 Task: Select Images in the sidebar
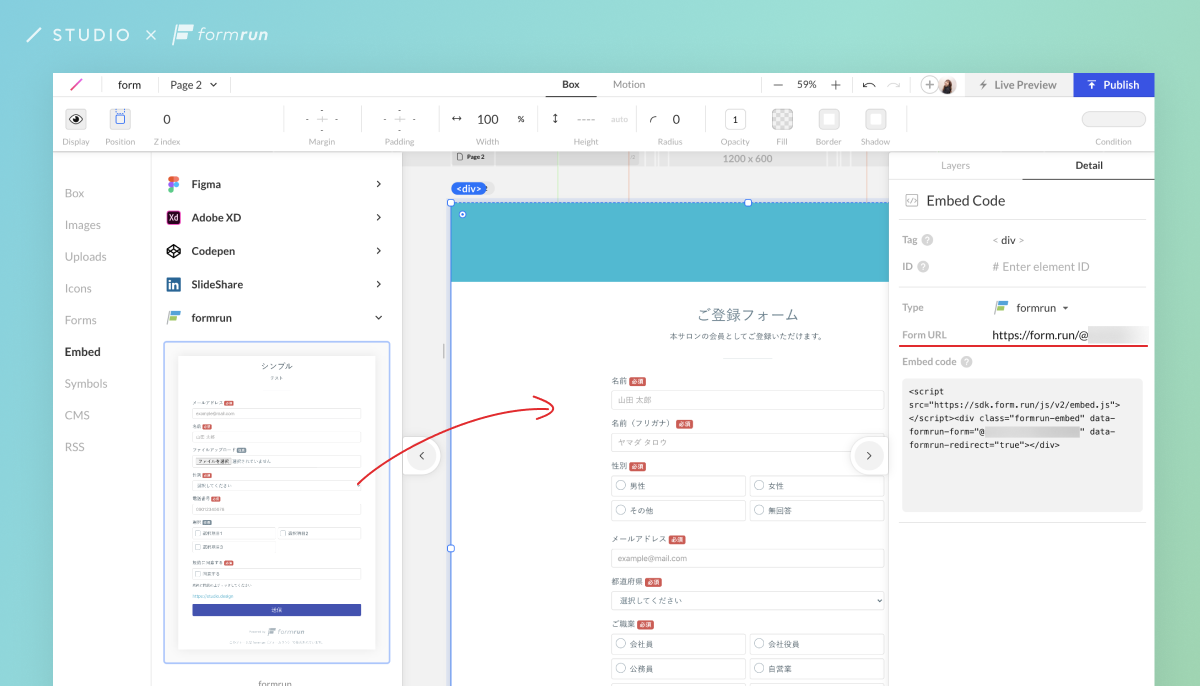(83, 225)
